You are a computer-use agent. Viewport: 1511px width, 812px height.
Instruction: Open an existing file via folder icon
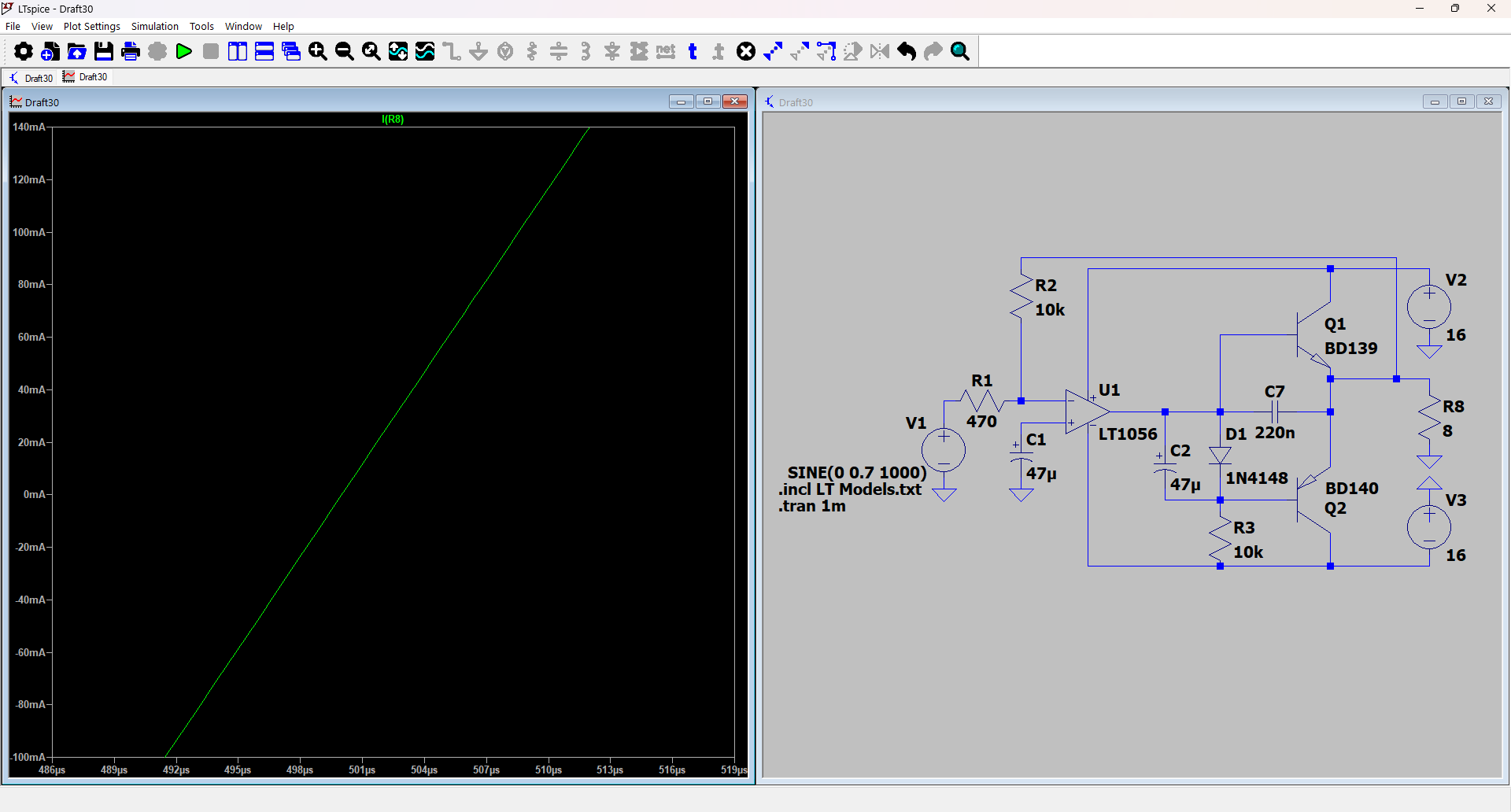click(x=77, y=52)
